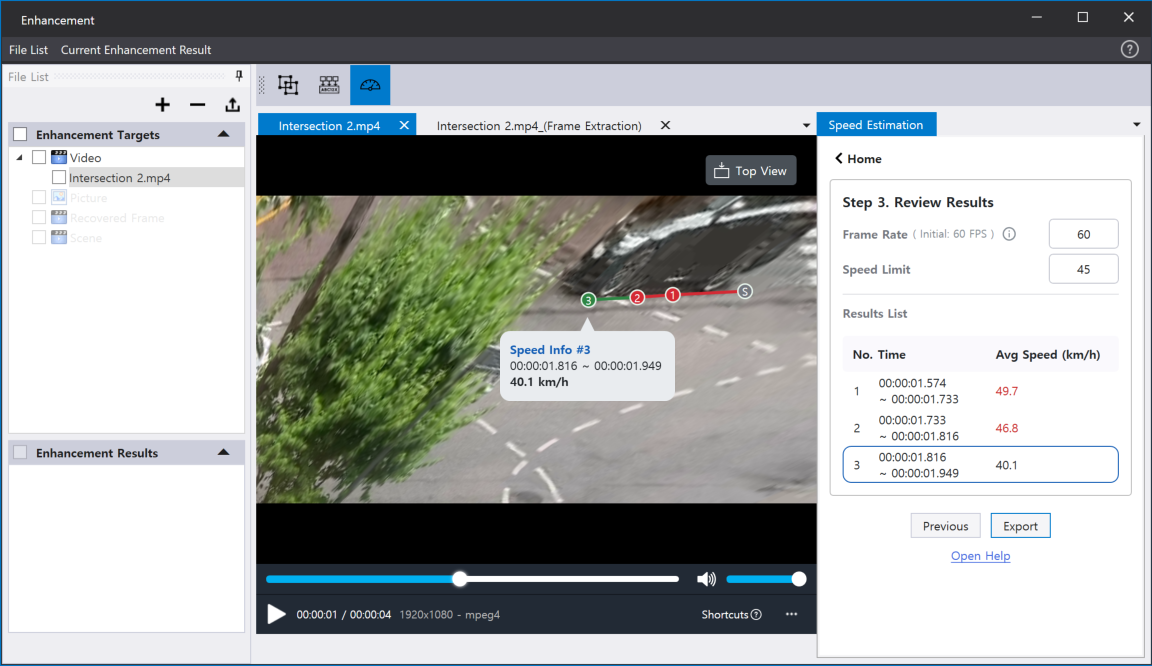Collapse the Video tree node
1152x666 pixels.
coord(20,158)
